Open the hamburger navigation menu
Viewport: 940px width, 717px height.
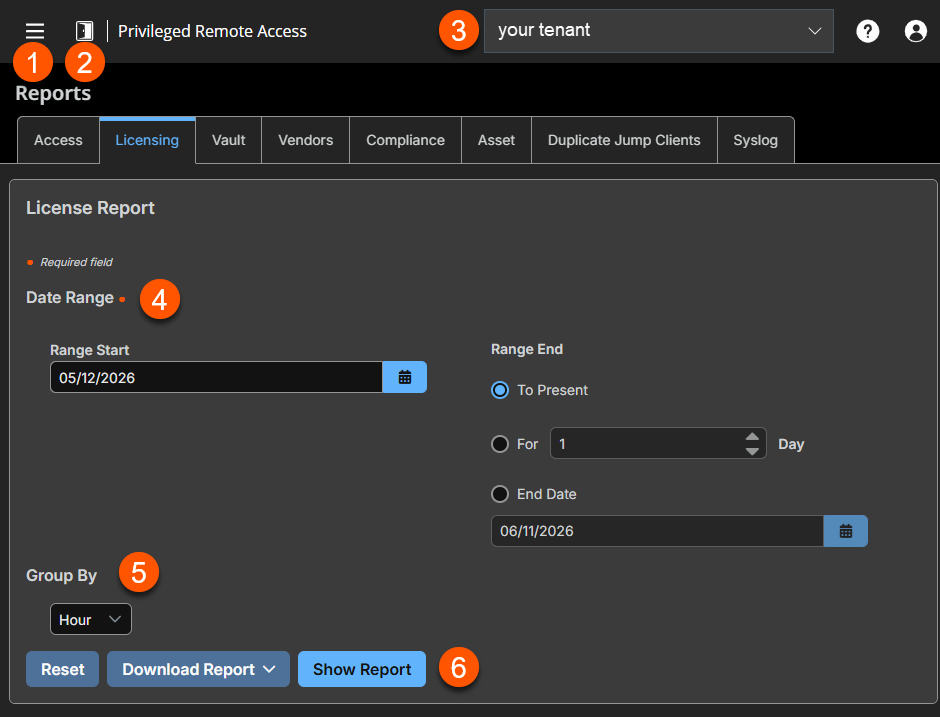pyautogui.click(x=35, y=31)
